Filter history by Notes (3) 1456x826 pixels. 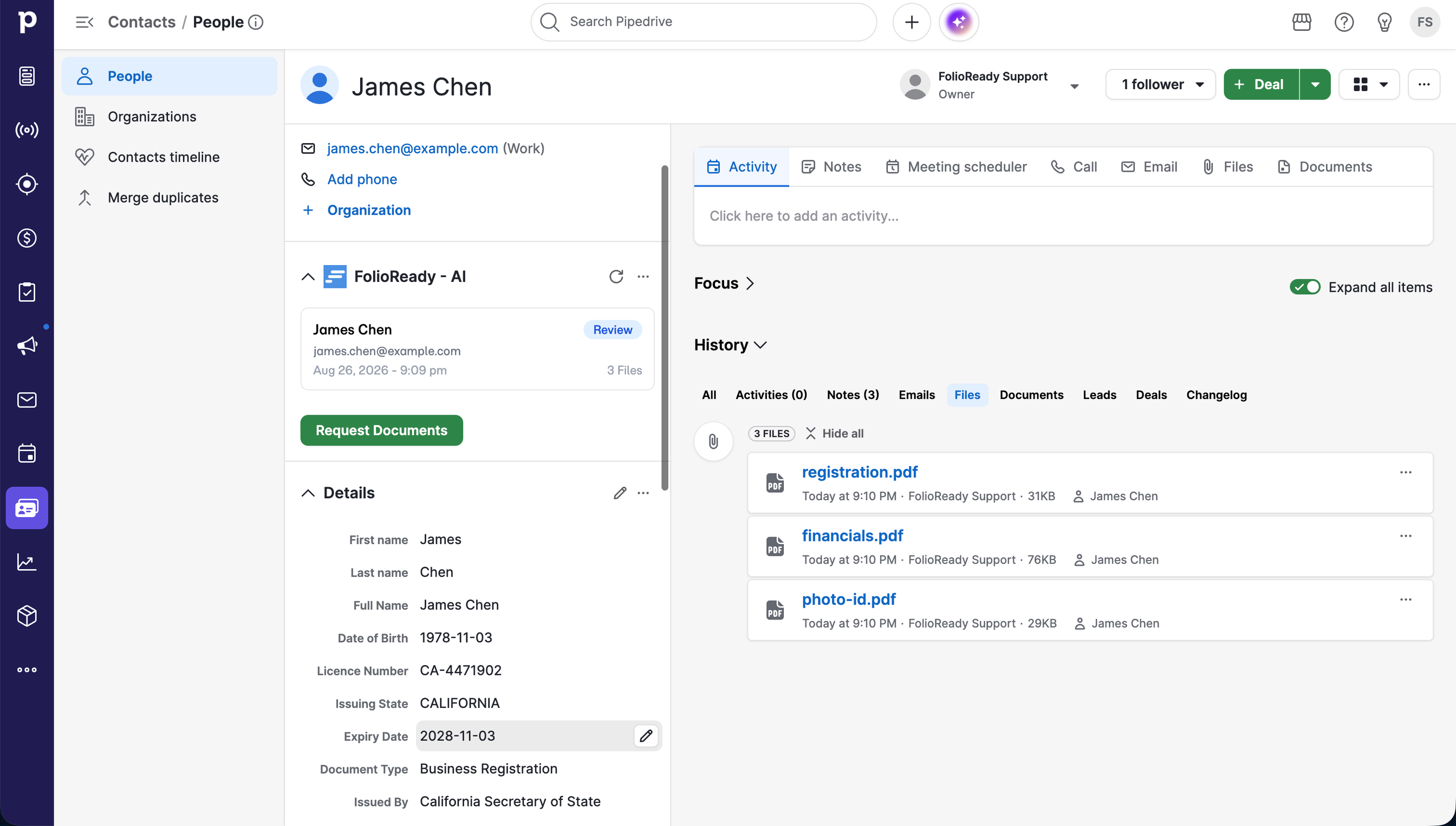click(x=853, y=395)
